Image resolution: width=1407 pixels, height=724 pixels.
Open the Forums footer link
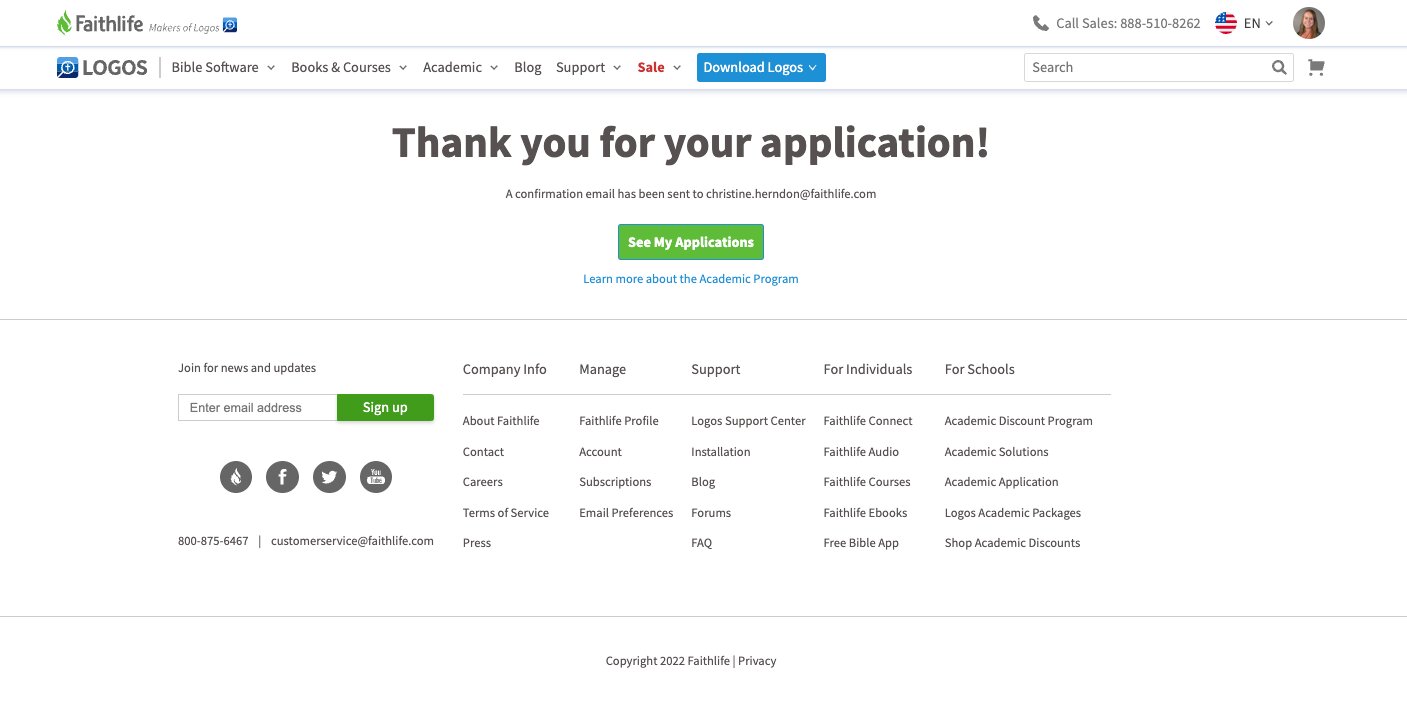click(x=711, y=513)
